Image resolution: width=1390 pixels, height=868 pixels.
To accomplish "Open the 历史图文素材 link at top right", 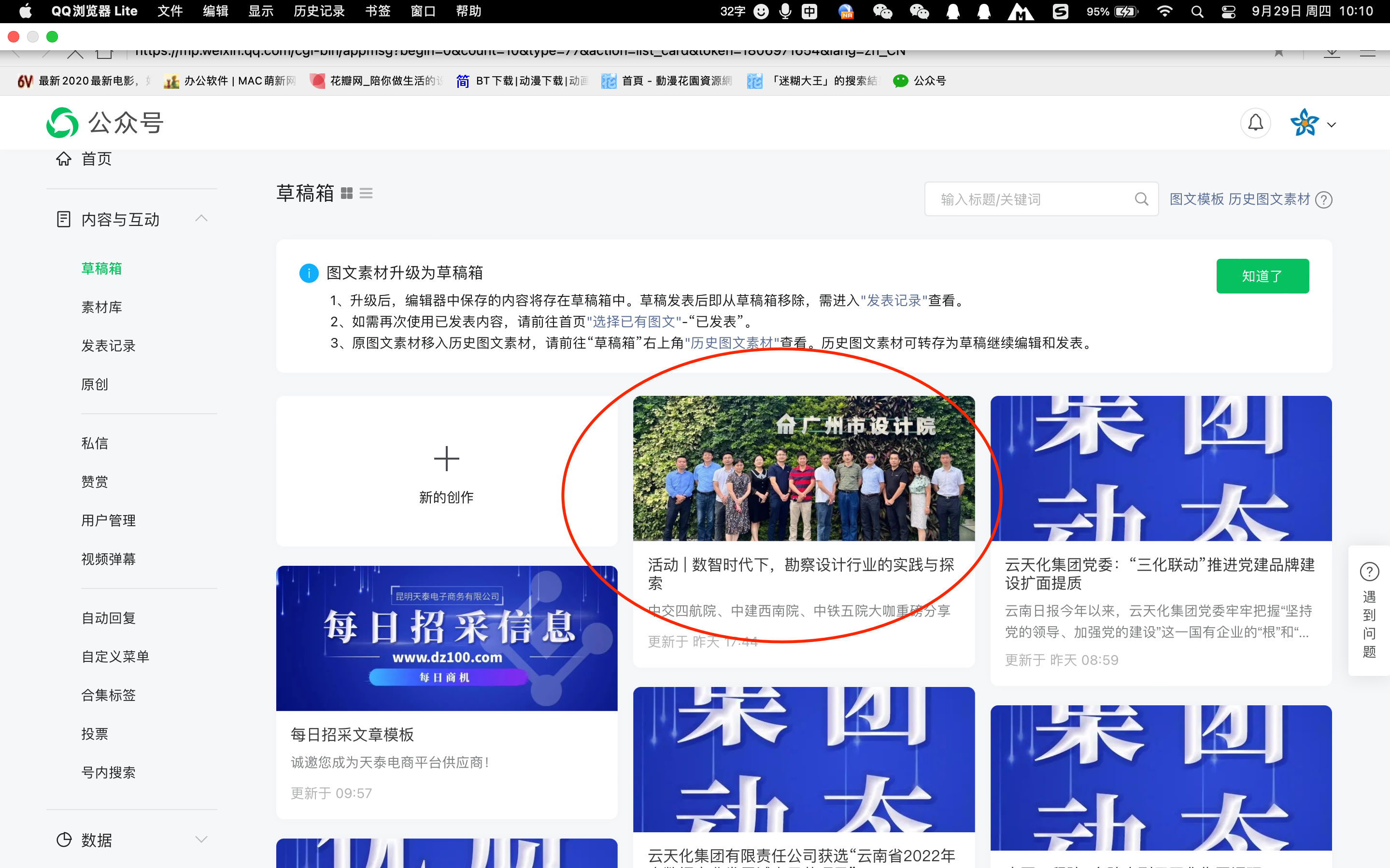I will click(1269, 199).
